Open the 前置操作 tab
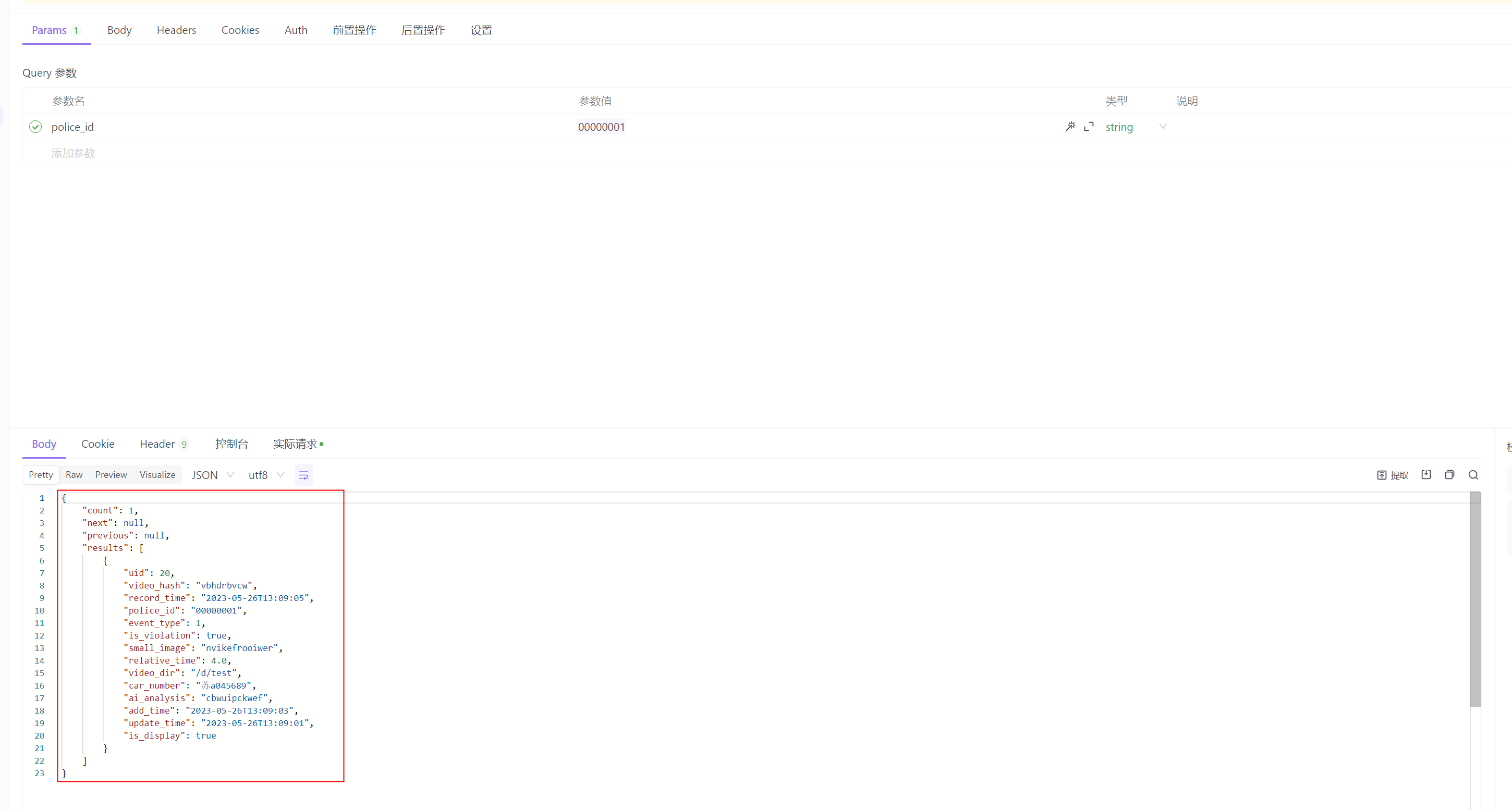Screen dimensions: 1512x810 point(355,30)
